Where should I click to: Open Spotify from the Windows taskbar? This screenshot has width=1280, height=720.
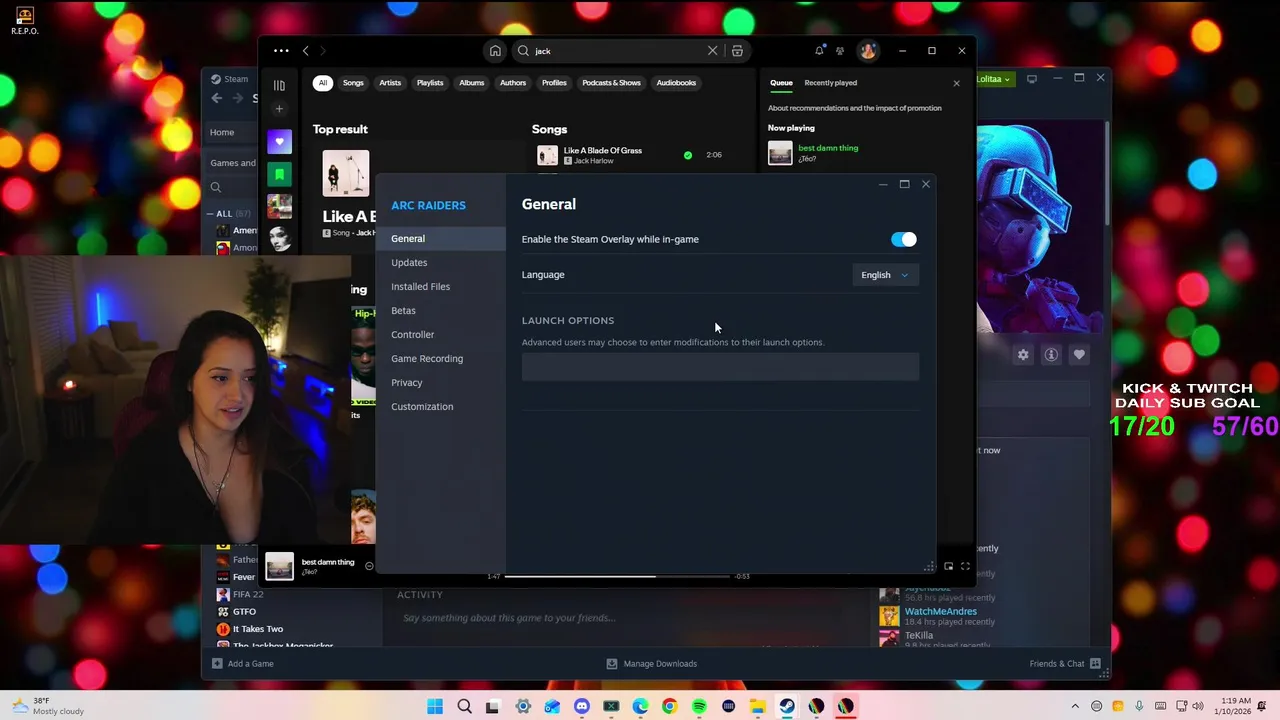tap(699, 707)
